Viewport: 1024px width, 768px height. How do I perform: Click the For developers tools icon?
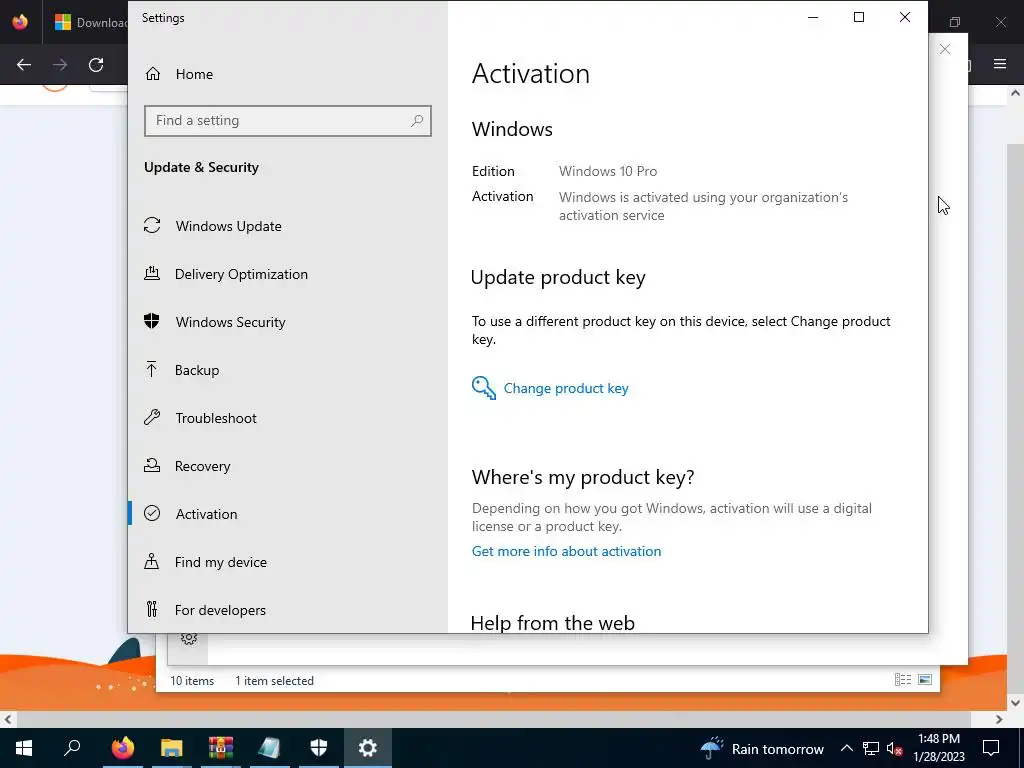coord(152,609)
